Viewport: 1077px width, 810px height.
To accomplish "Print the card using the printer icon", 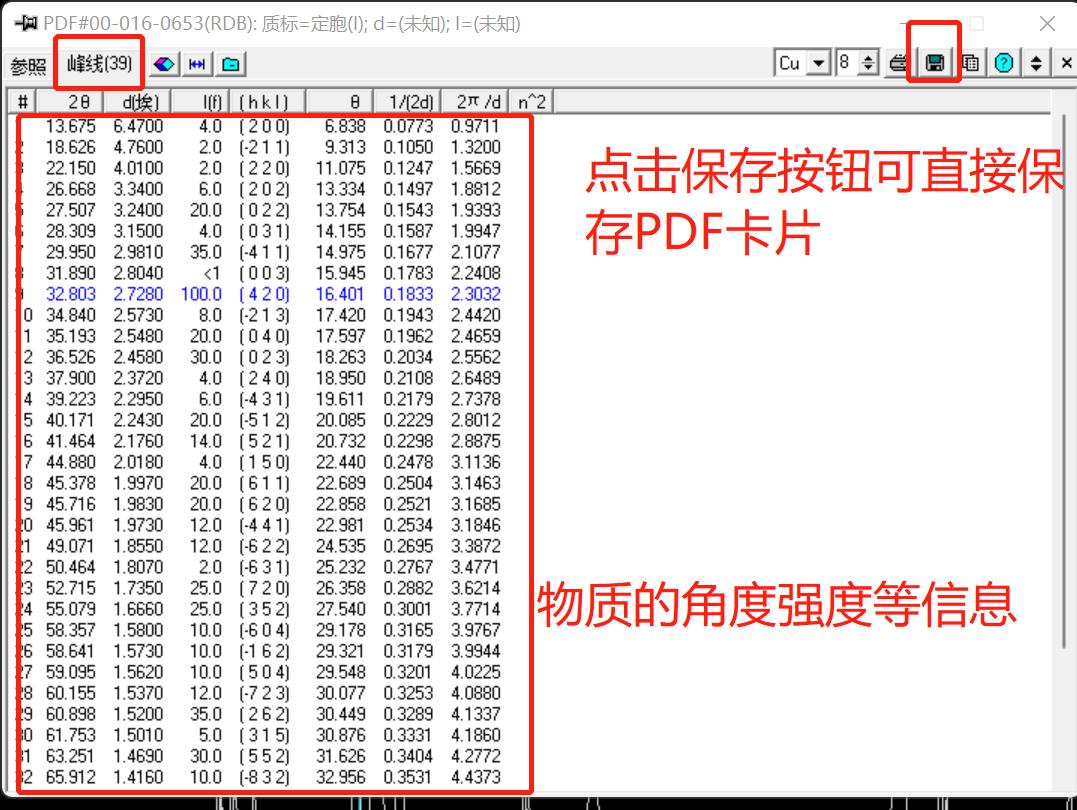I will [898, 62].
